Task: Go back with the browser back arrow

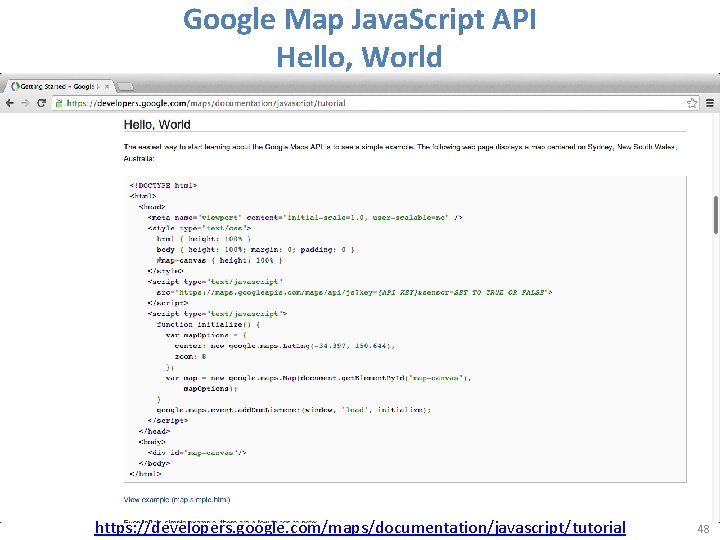Action: (10, 103)
